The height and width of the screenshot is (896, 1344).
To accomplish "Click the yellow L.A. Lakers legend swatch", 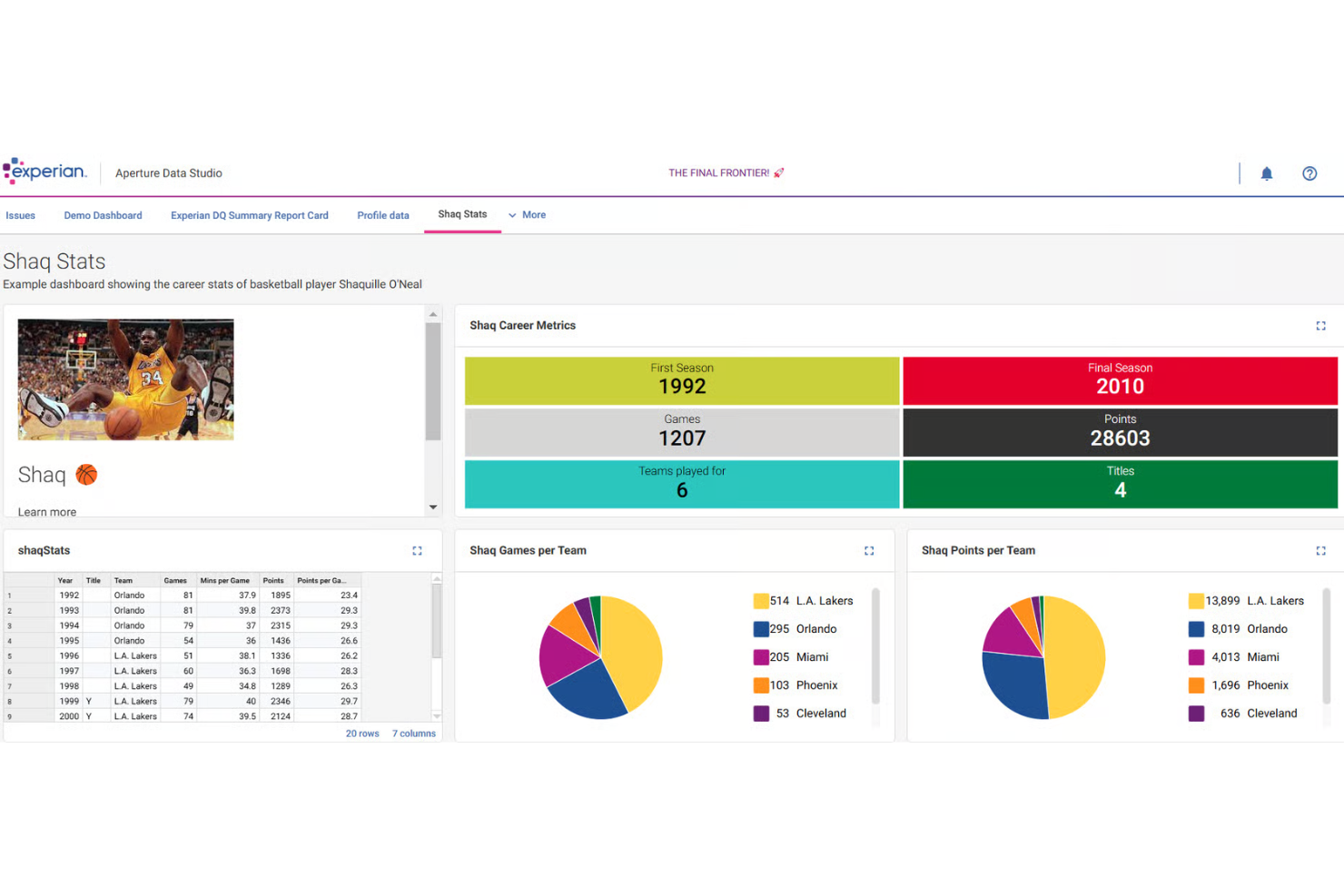I will (759, 600).
